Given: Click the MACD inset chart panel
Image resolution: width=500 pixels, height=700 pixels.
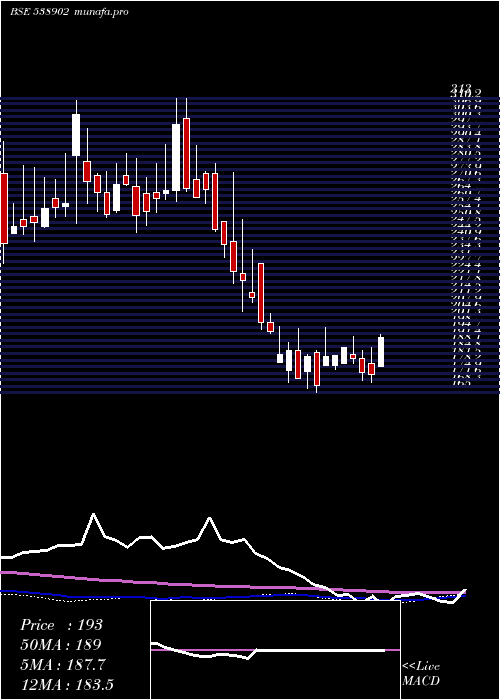Looking at the screenshot, I should pyautogui.click(x=275, y=650).
